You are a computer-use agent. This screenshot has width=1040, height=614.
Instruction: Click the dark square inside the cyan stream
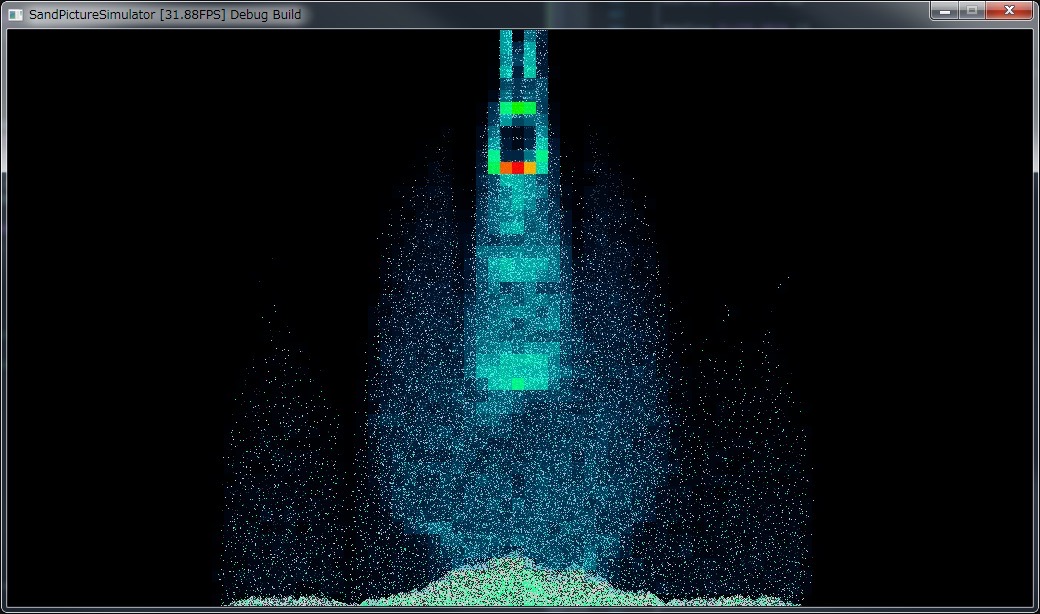[x=519, y=140]
